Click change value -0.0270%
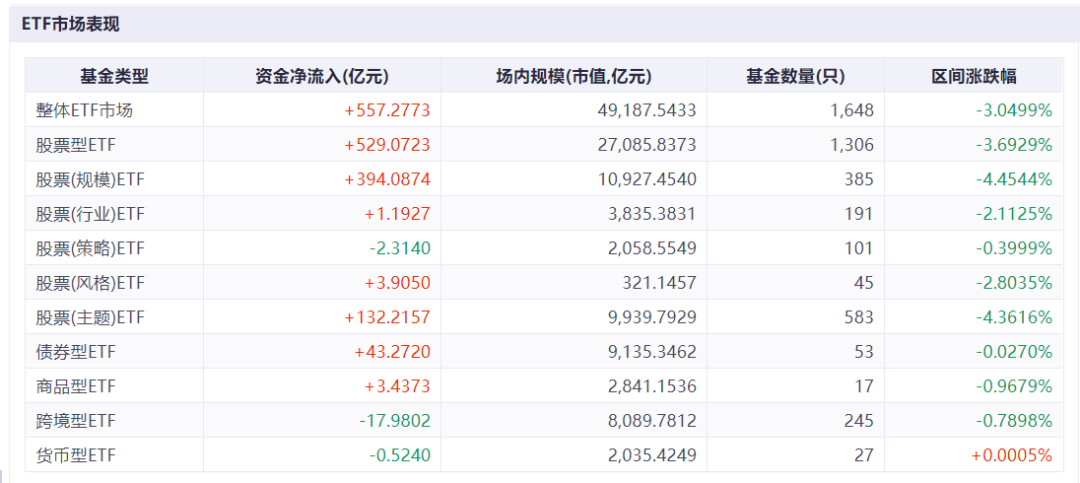This screenshot has height=483, width=1080. pos(1014,352)
